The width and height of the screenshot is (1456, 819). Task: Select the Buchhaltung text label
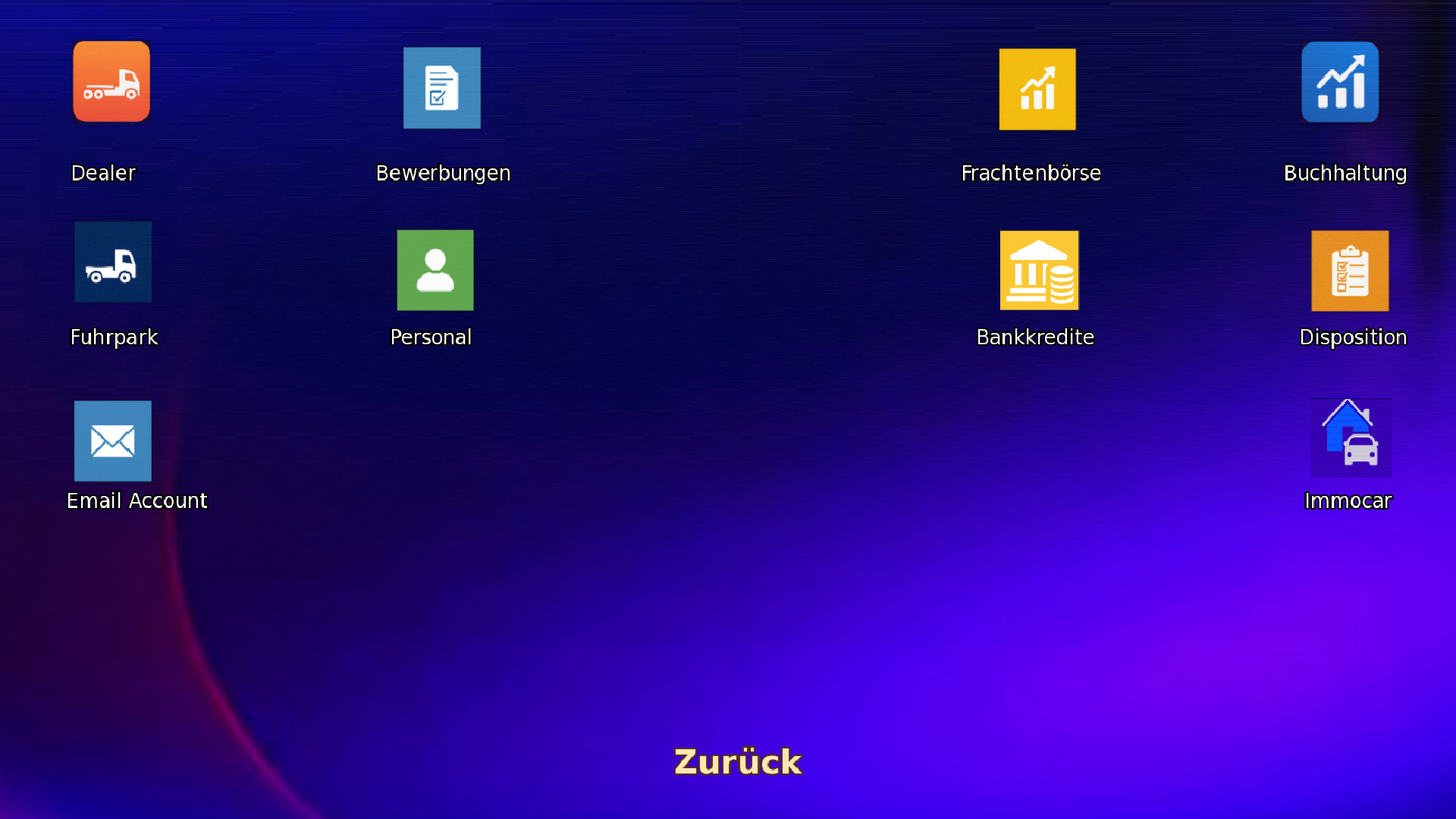click(1345, 174)
